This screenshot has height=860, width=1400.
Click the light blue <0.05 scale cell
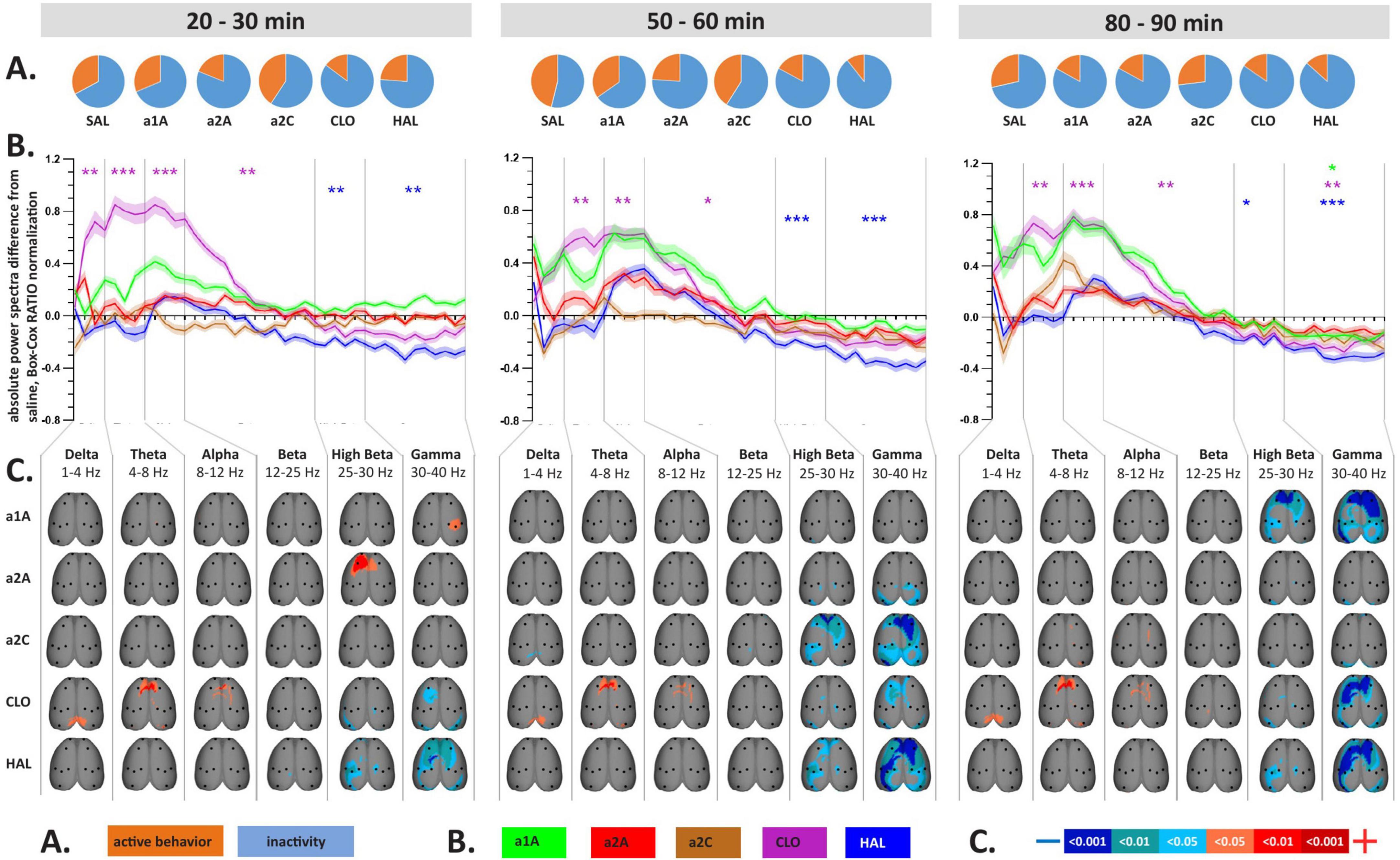pos(1182,841)
